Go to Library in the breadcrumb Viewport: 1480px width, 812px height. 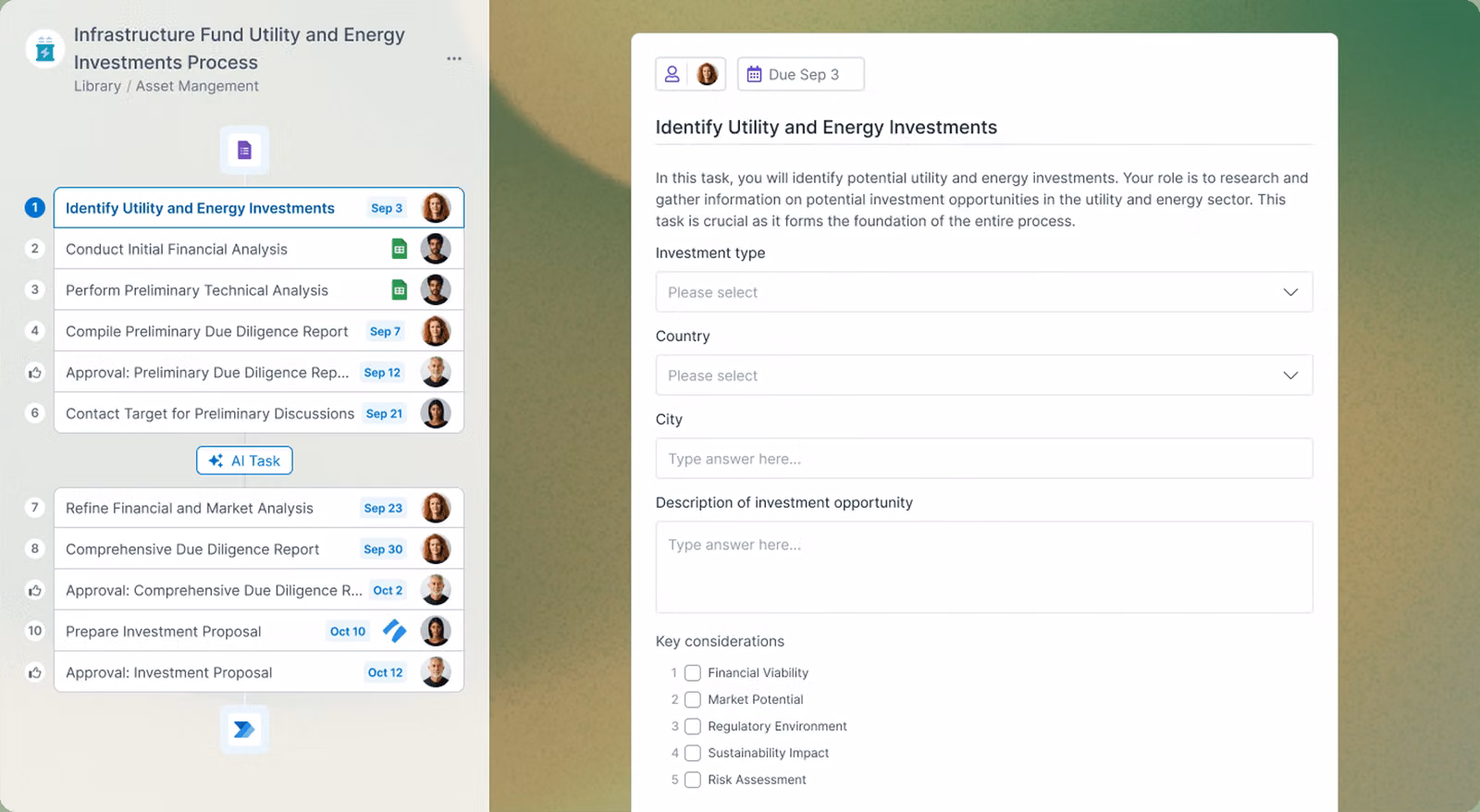[97, 86]
